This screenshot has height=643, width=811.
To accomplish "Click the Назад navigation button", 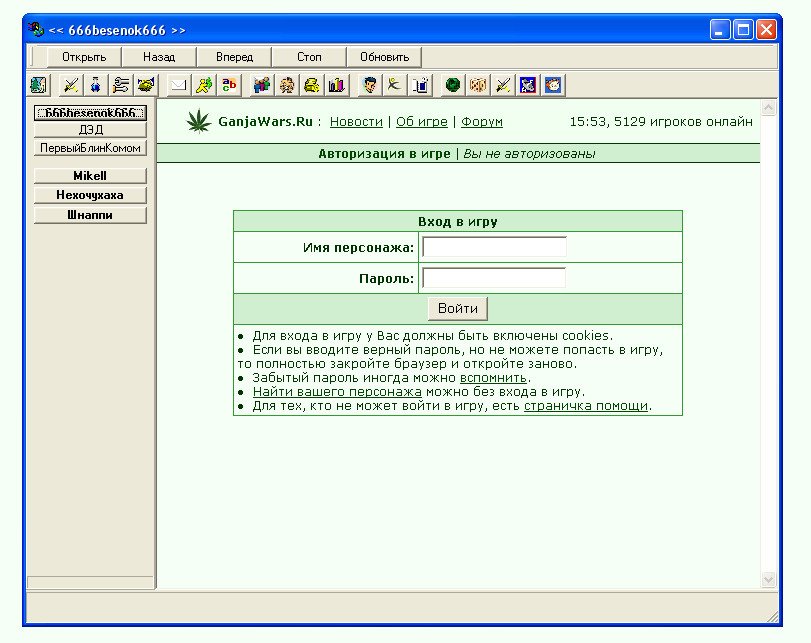I will pos(159,57).
